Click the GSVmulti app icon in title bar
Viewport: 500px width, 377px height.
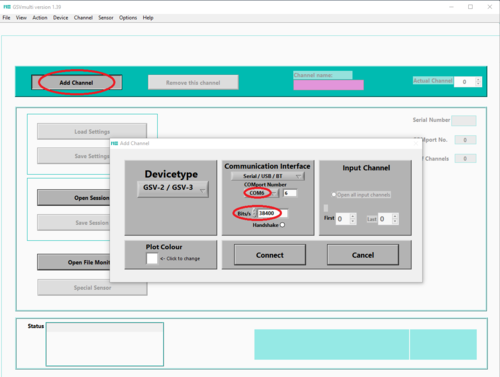(7, 7)
